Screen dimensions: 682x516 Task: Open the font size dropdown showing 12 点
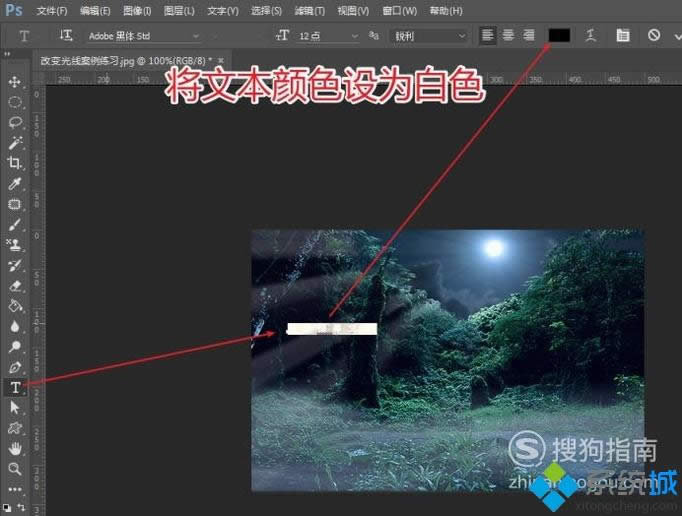pos(328,36)
